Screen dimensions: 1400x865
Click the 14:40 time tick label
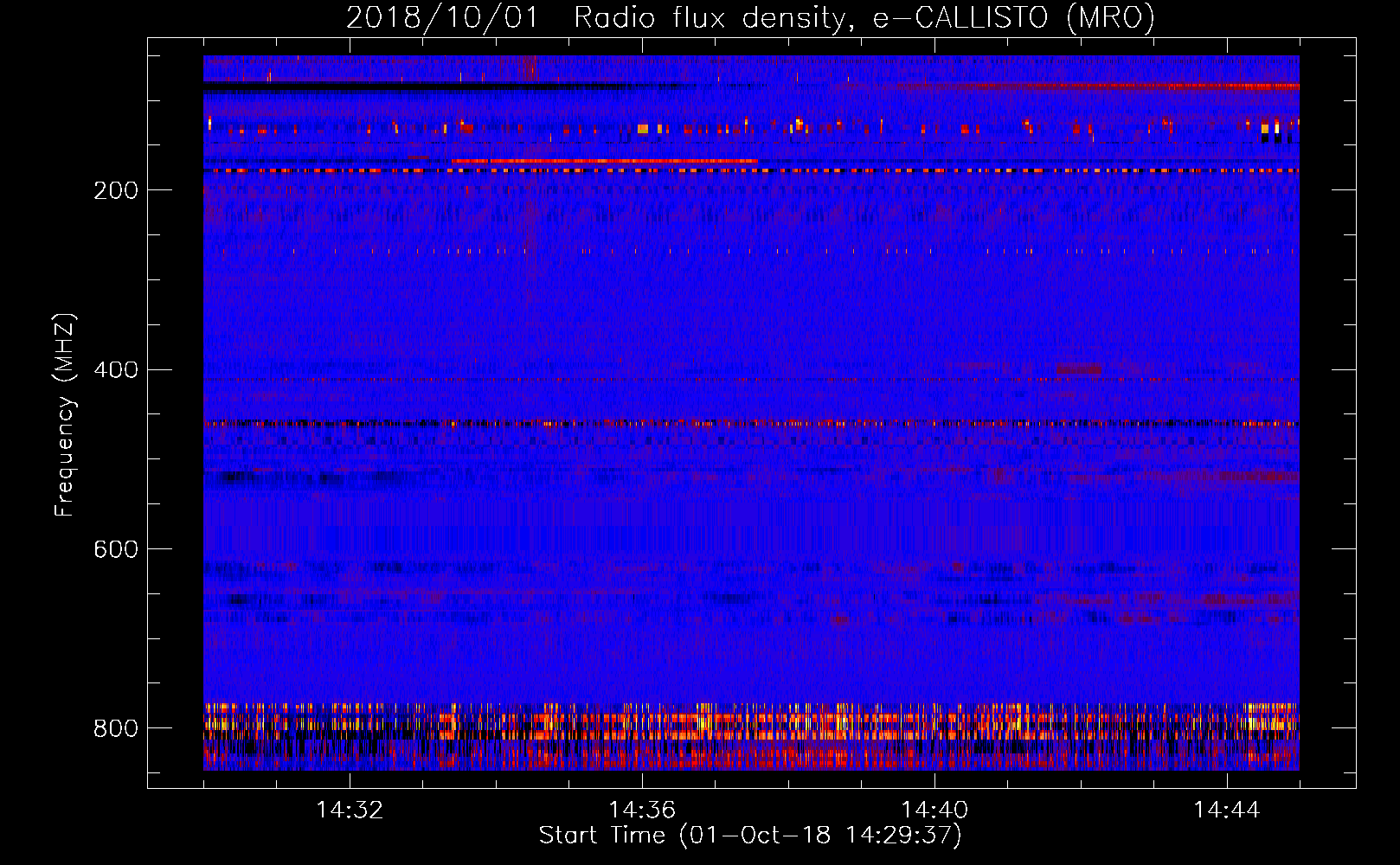point(934,810)
